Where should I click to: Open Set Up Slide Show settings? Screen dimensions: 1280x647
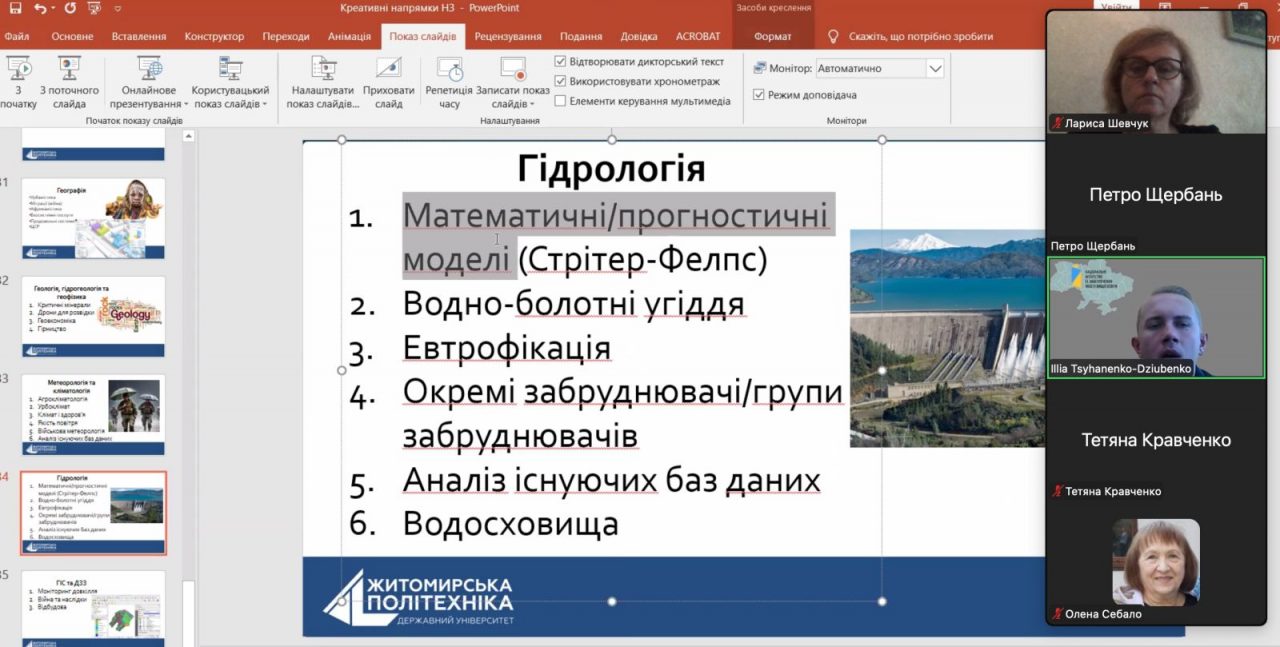click(x=323, y=70)
